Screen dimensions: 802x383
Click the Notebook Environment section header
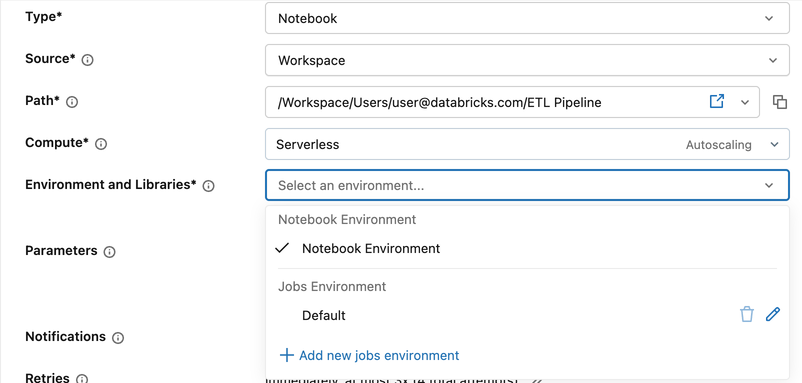click(347, 219)
